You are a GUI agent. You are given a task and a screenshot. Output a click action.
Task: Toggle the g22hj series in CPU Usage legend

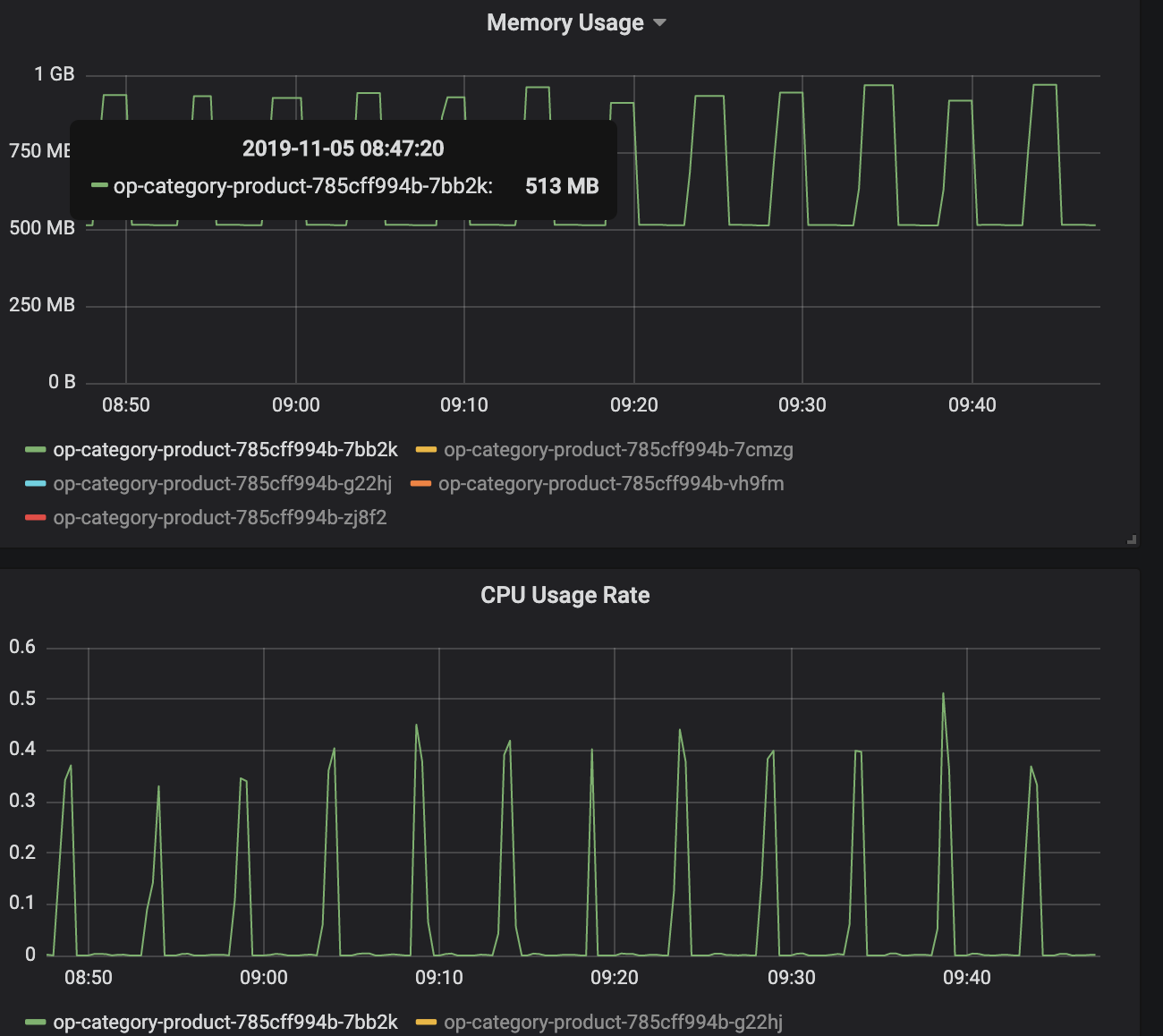(x=614, y=1023)
